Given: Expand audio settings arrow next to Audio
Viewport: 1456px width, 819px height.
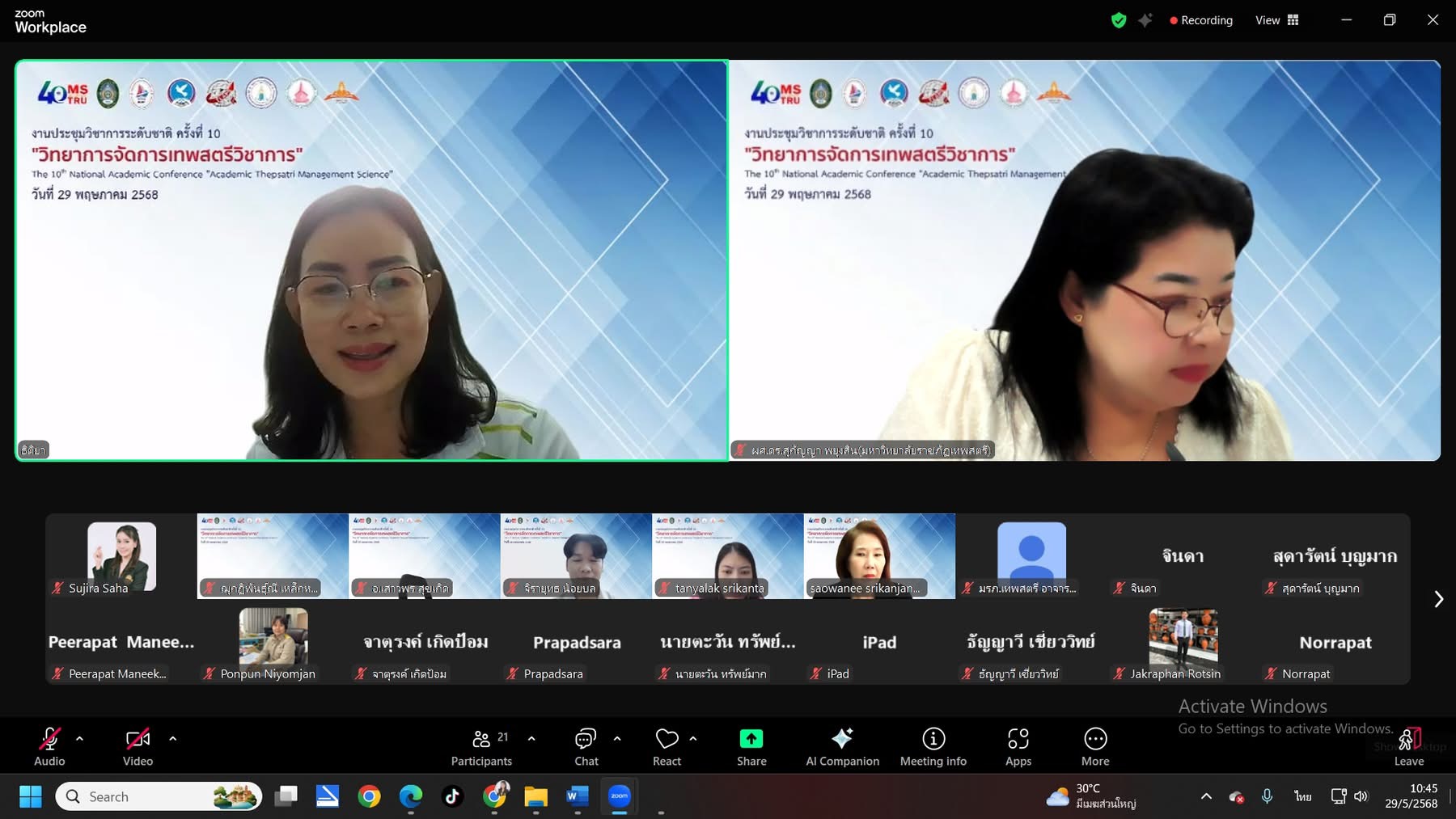Looking at the screenshot, I should pos(79,738).
